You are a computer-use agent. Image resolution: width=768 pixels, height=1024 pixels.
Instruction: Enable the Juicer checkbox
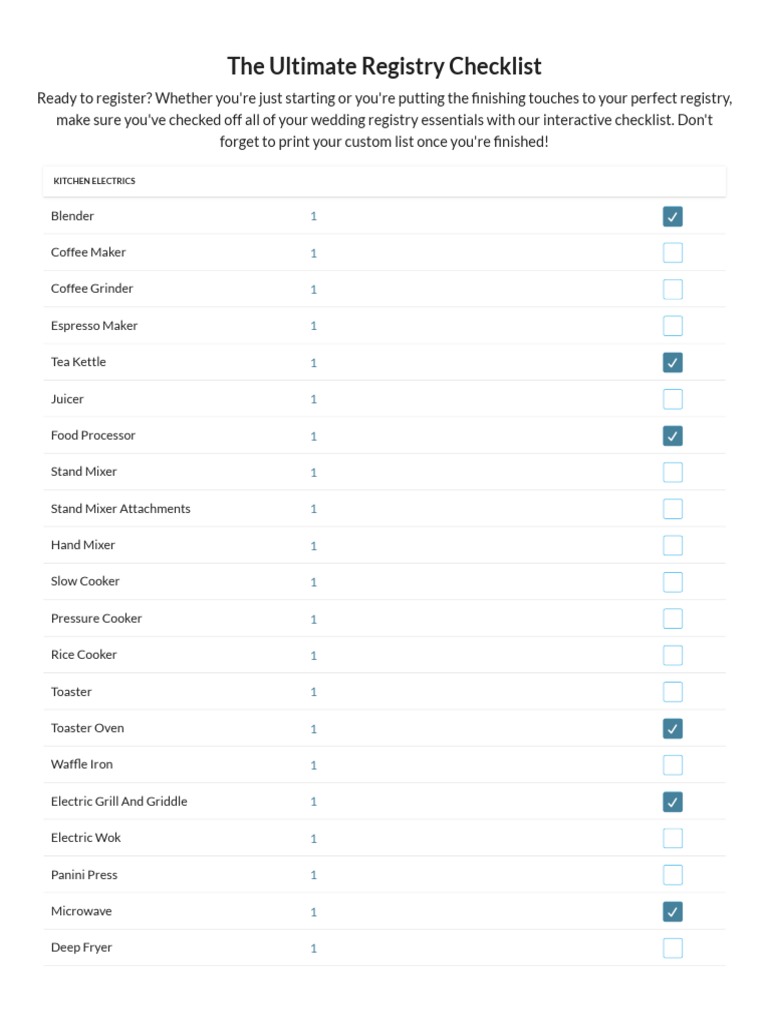[x=673, y=399]
